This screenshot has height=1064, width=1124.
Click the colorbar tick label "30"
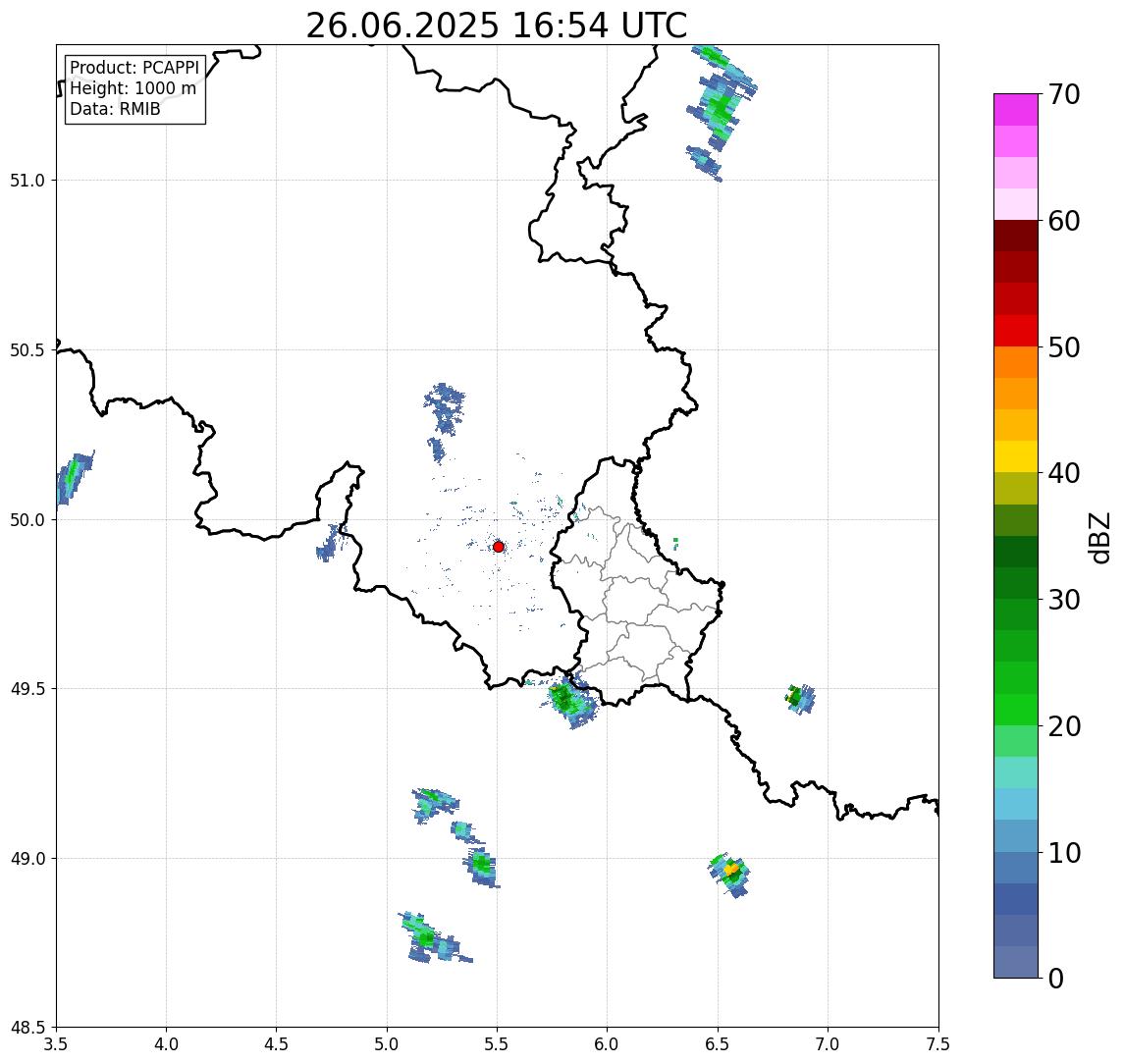[x=1064, y=600]
